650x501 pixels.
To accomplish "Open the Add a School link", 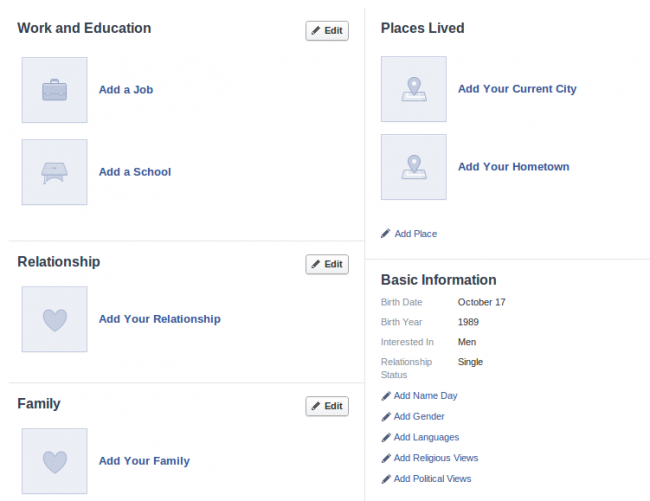I will coord(135,172).
